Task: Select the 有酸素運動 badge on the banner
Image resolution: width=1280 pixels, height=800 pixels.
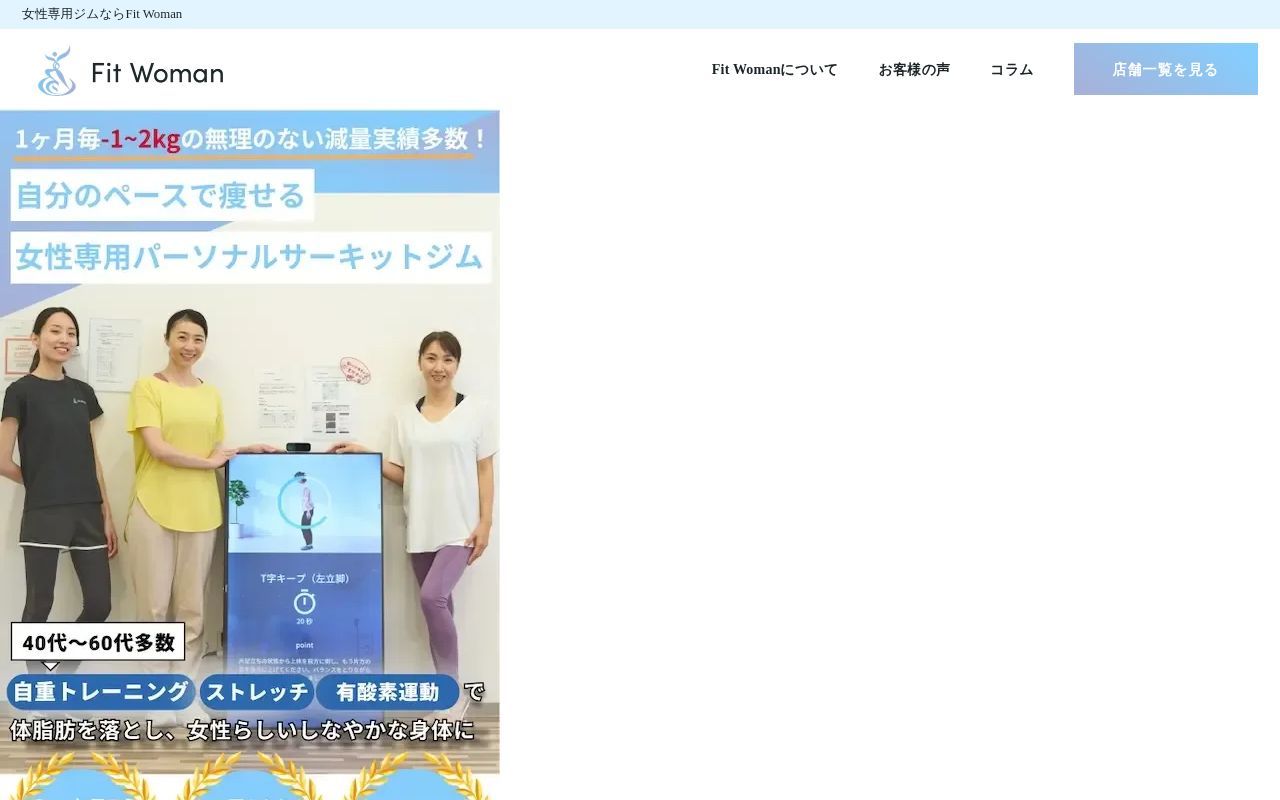Action: click(x=387, y=692)
